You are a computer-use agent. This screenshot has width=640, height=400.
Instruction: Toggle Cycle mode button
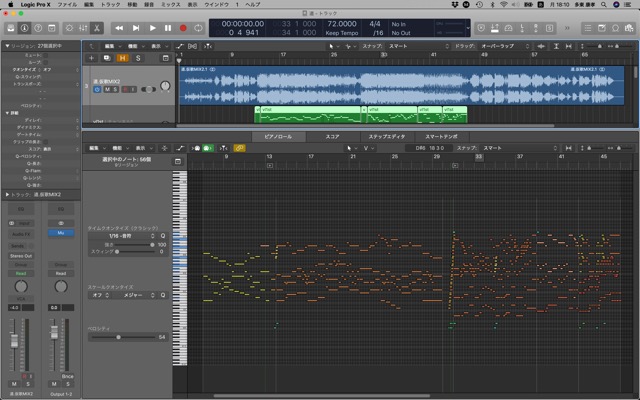[198, 28]
